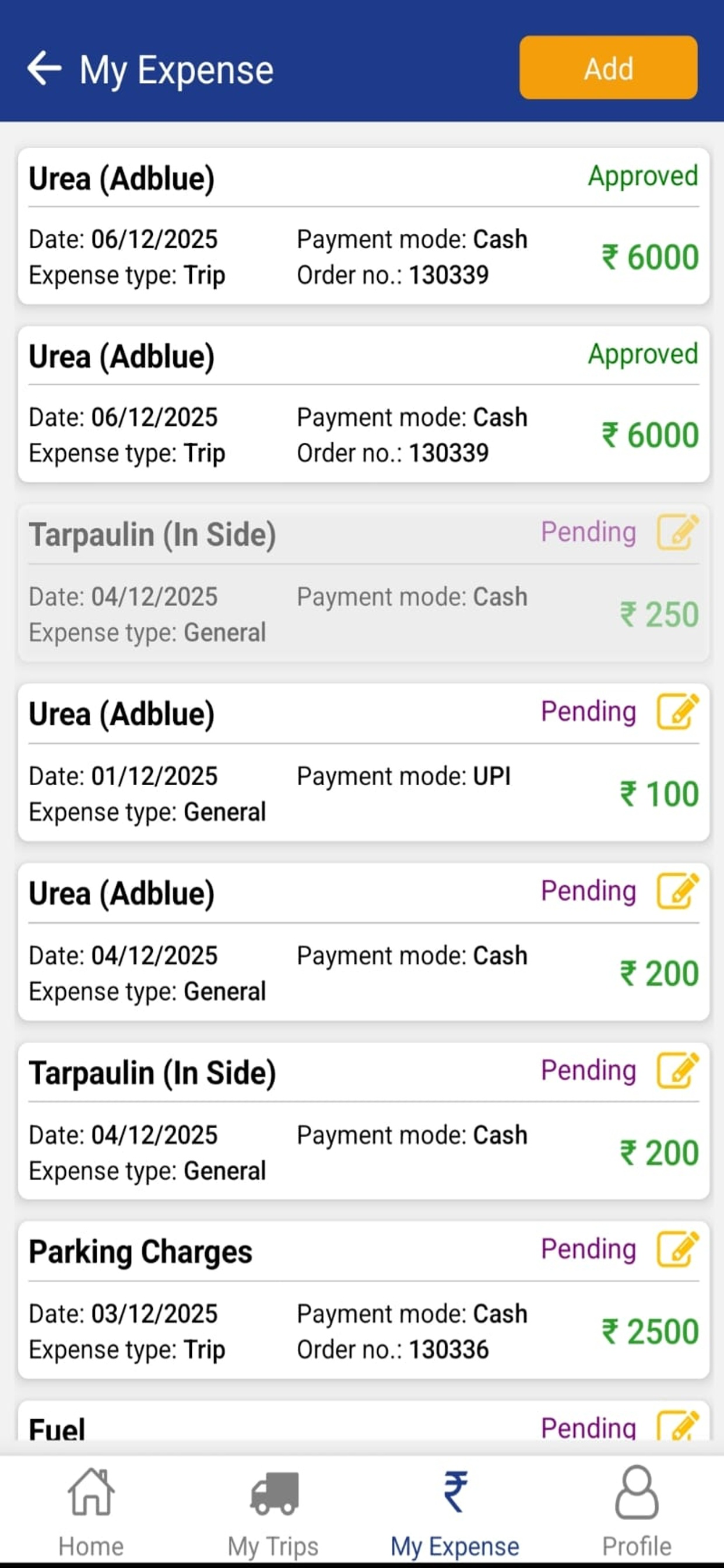Image resolution: width=724 pixels, height=1568 pixels.
Task: Tap the back arrow beside My Expense
Action: (x=44, y=68)
